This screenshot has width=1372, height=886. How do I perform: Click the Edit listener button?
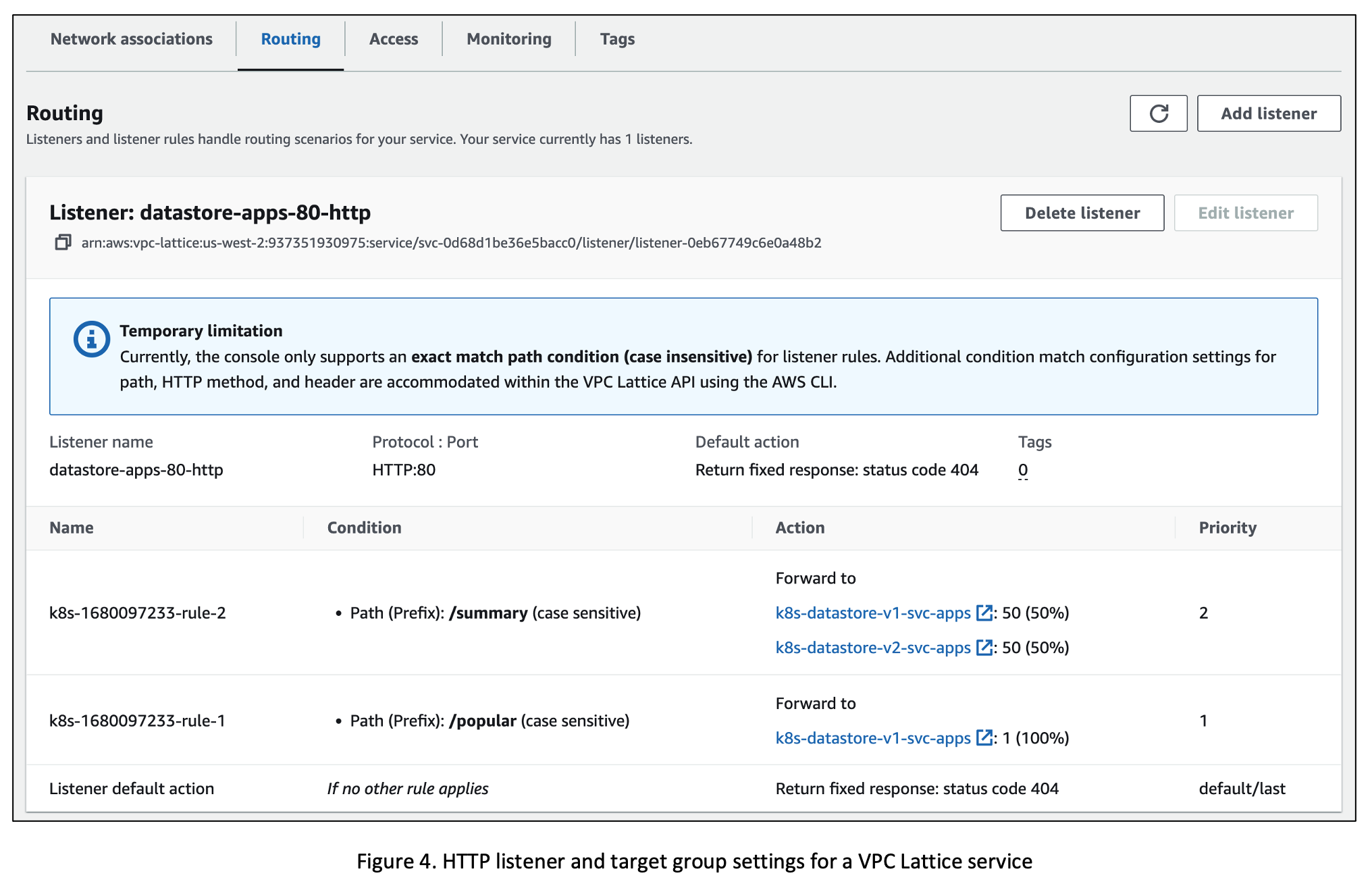click(1246, 213)
